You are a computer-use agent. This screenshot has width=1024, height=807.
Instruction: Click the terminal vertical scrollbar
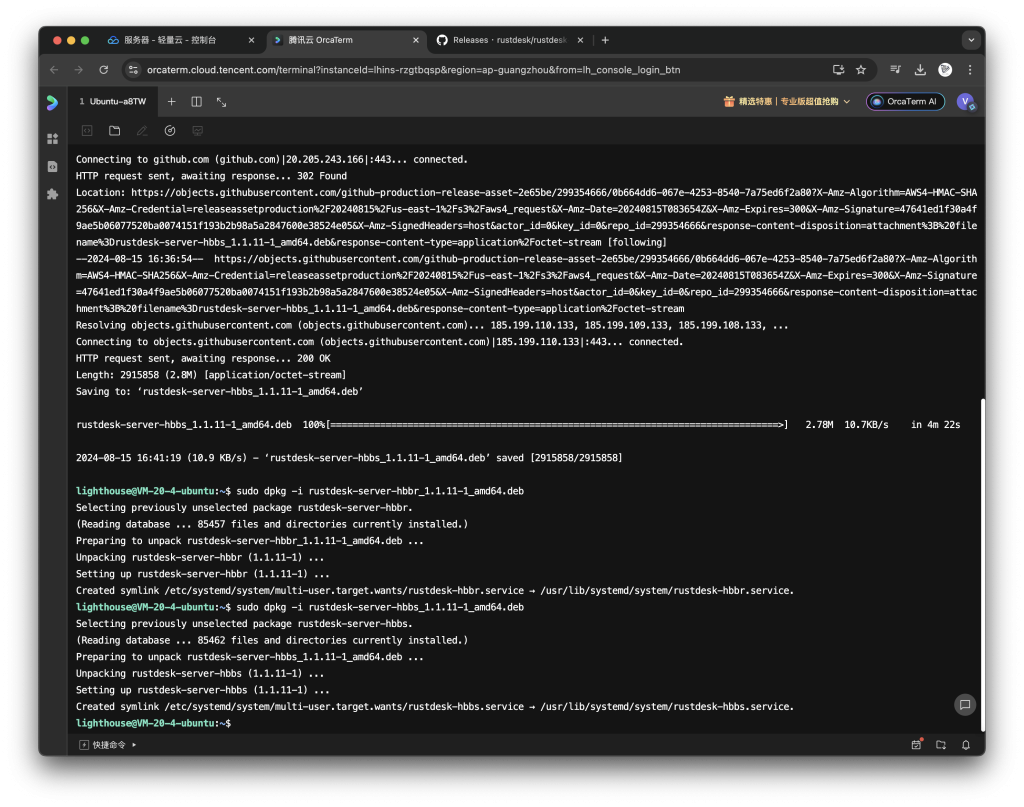[981, 560]
